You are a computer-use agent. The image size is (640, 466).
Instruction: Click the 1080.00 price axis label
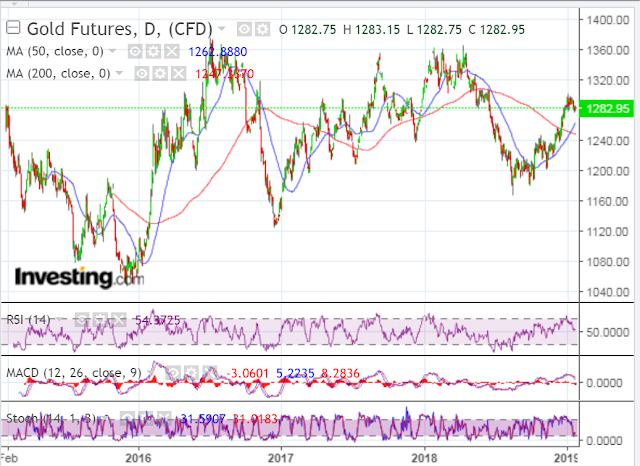[x=608, y=262]
